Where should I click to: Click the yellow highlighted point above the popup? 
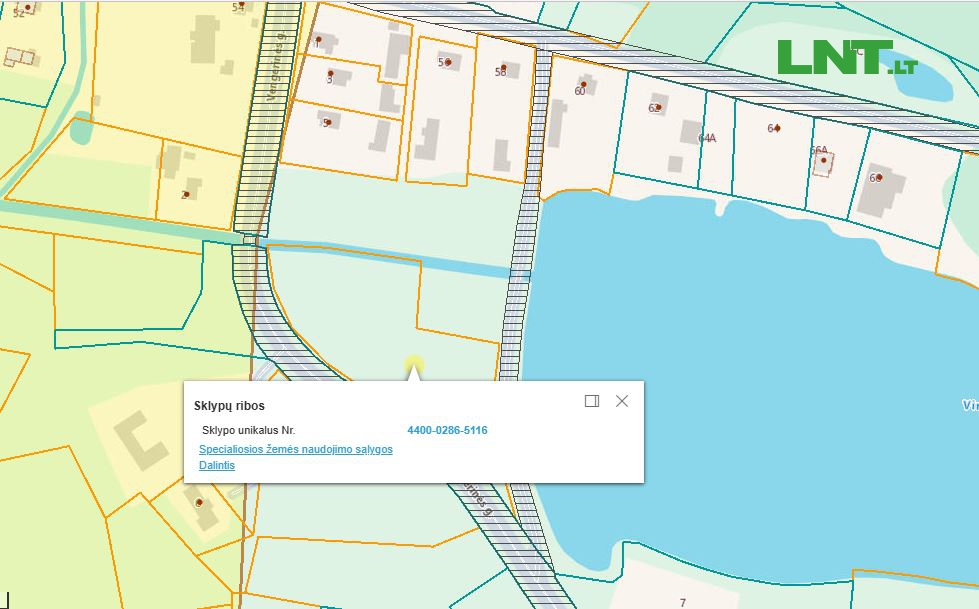click(x=413, y=364)
